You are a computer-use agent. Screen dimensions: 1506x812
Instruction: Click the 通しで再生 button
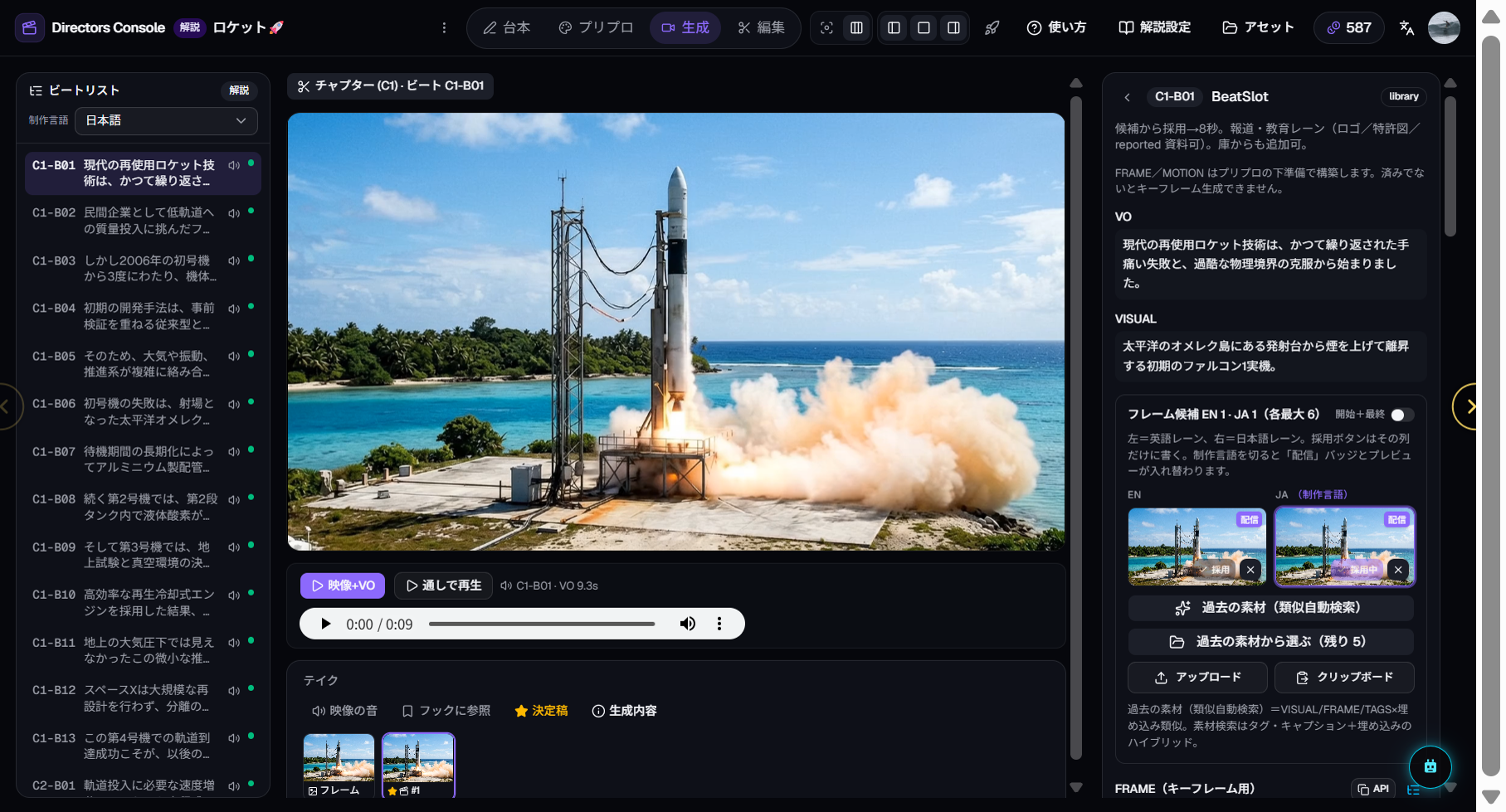[x=443, y=586]
